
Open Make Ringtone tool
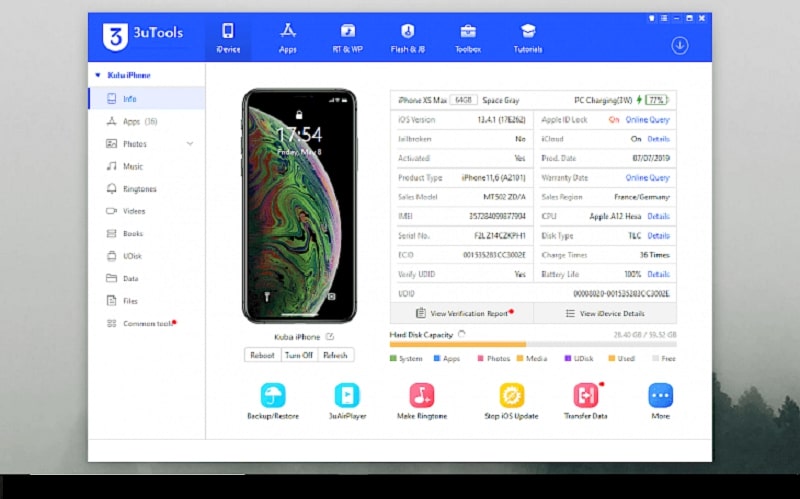[422, 401]
